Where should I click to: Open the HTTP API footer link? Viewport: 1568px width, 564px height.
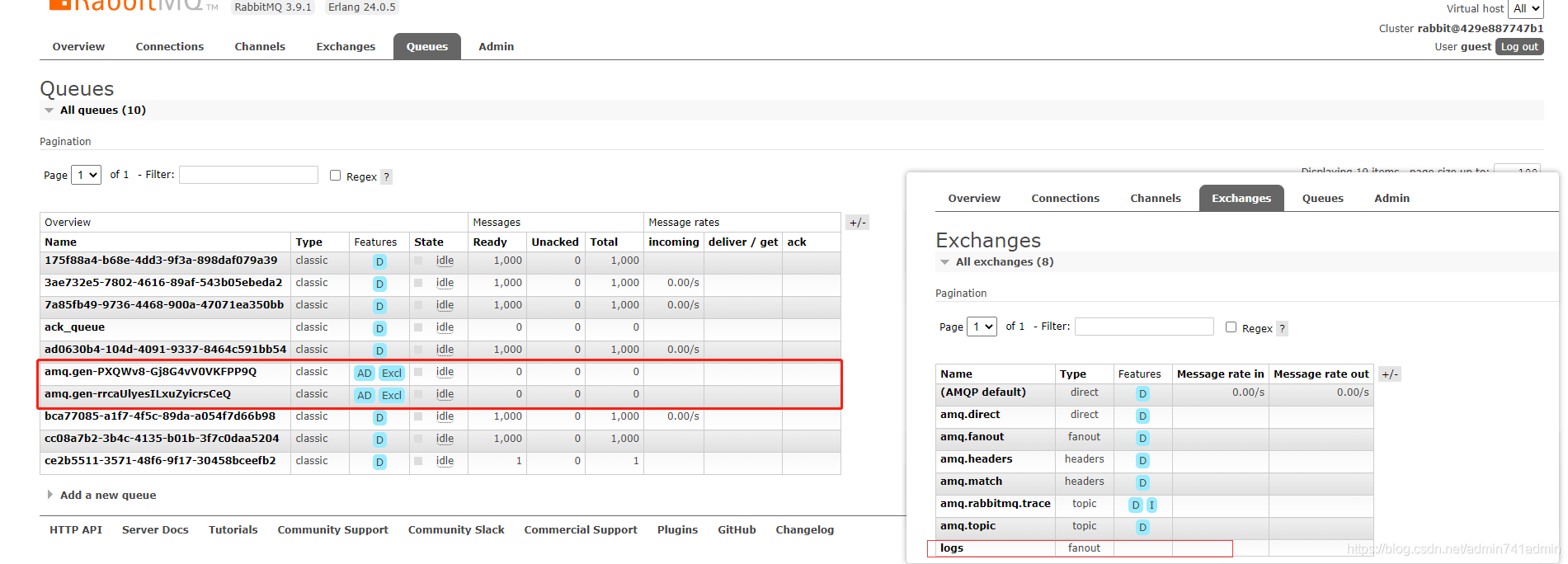pos(76,530)
